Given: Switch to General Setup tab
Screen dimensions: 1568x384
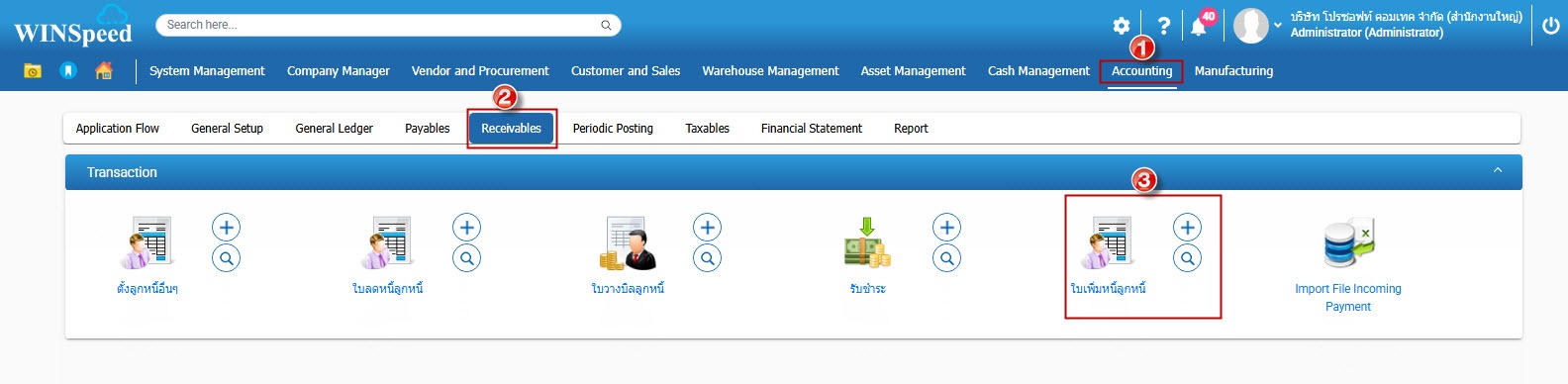Looking at the screenshot, I should point(227,129).
